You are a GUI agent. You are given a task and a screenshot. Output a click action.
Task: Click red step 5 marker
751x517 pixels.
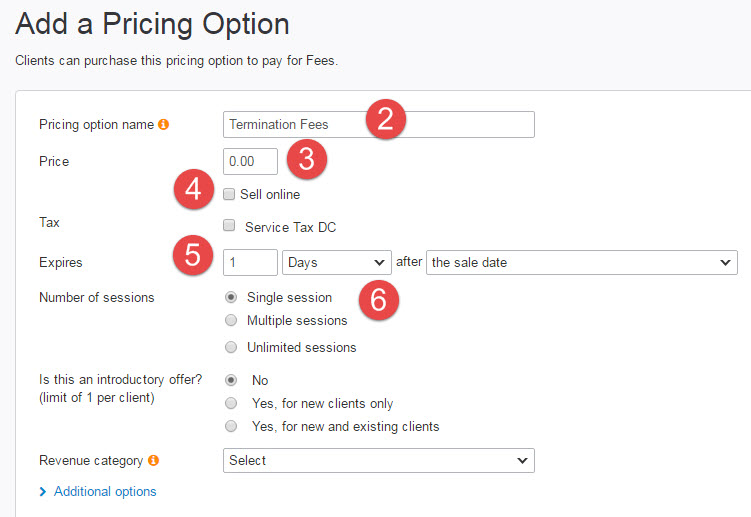point(190,258)
